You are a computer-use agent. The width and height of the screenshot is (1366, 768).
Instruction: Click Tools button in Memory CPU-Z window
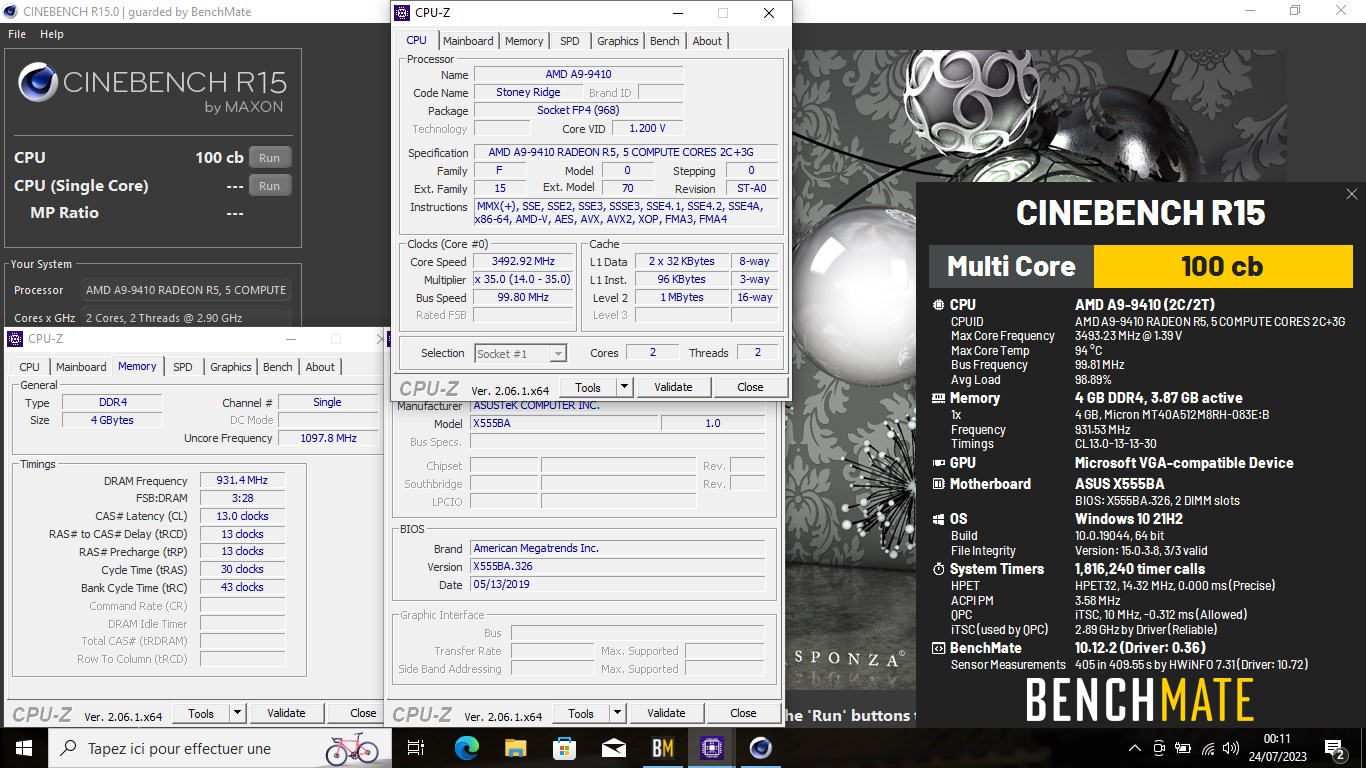[x=201, y=713]
